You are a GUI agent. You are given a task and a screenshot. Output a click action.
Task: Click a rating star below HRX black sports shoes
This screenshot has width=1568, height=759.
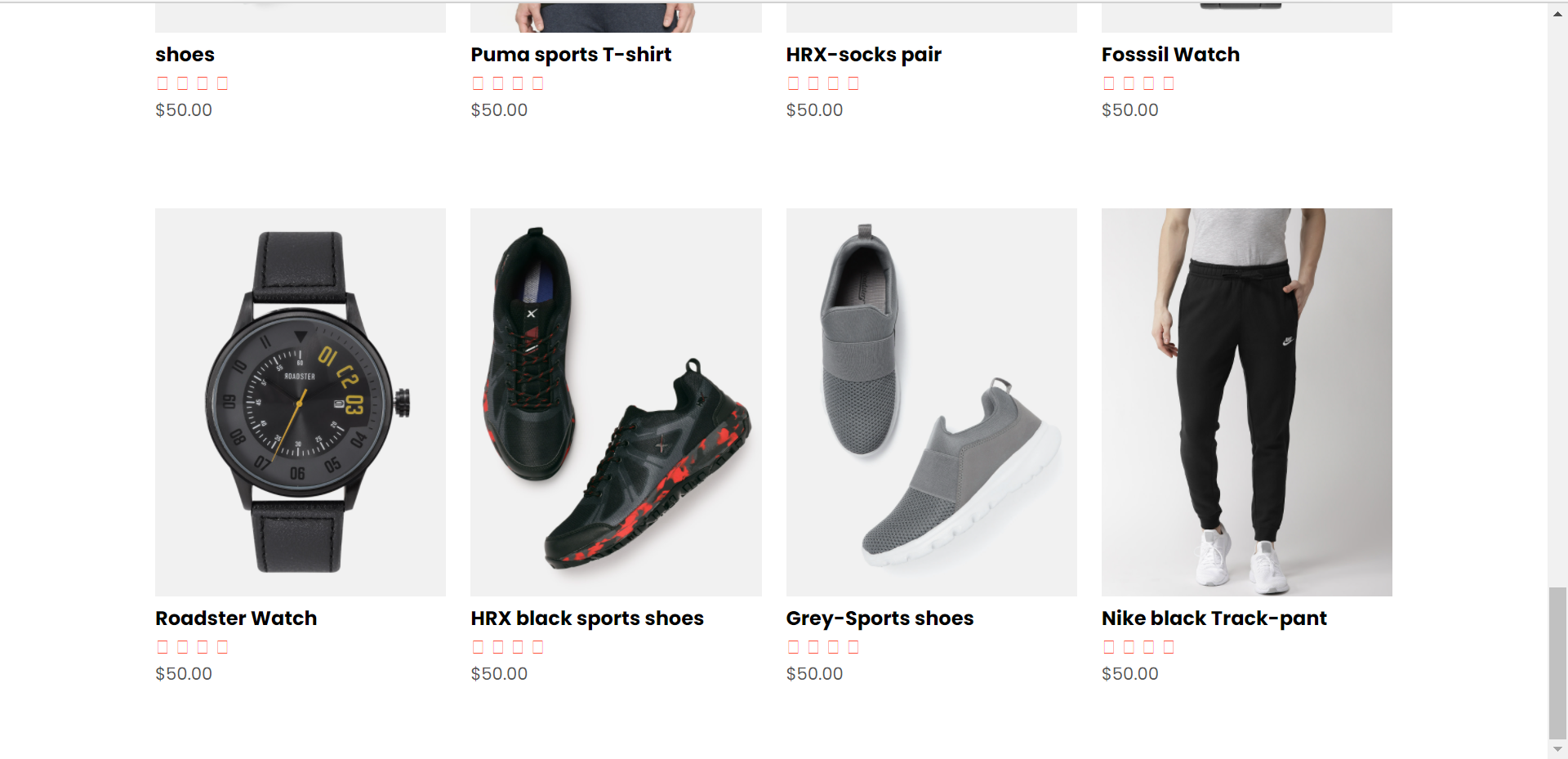[x=499, y=646]
